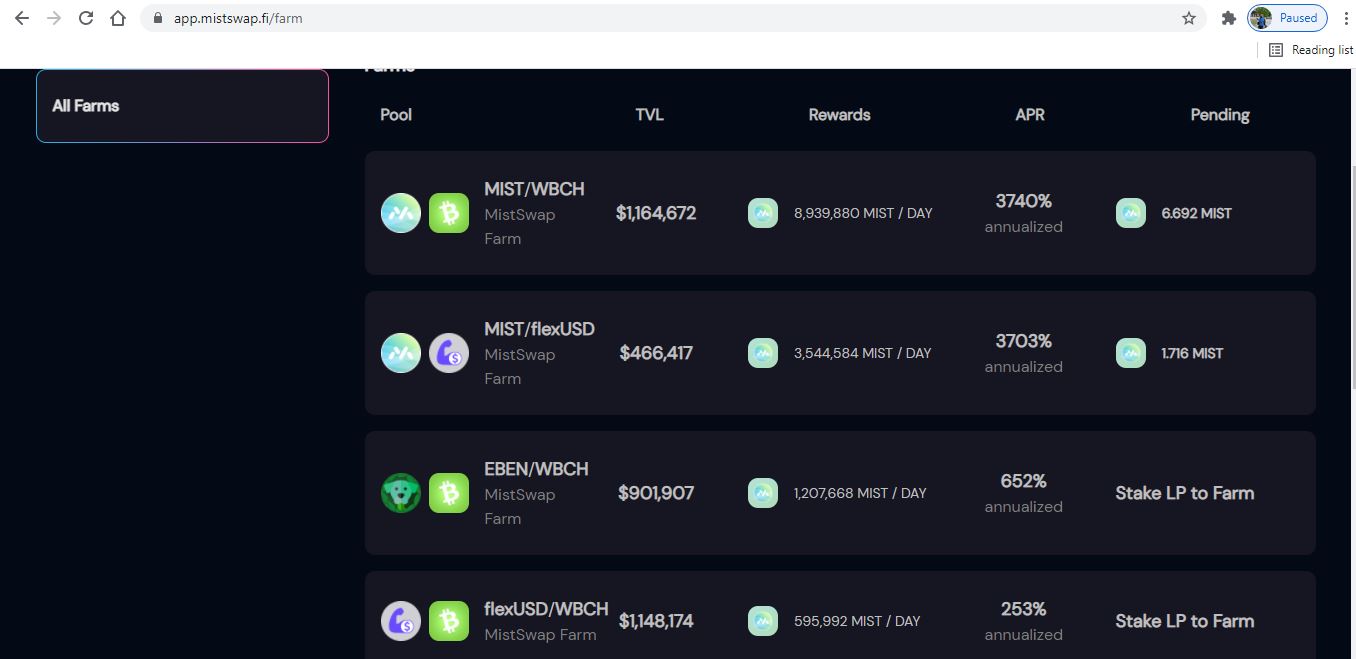Open the MIST/flexUSD pool name
The image size is (1356, 659).
[539, 329]
